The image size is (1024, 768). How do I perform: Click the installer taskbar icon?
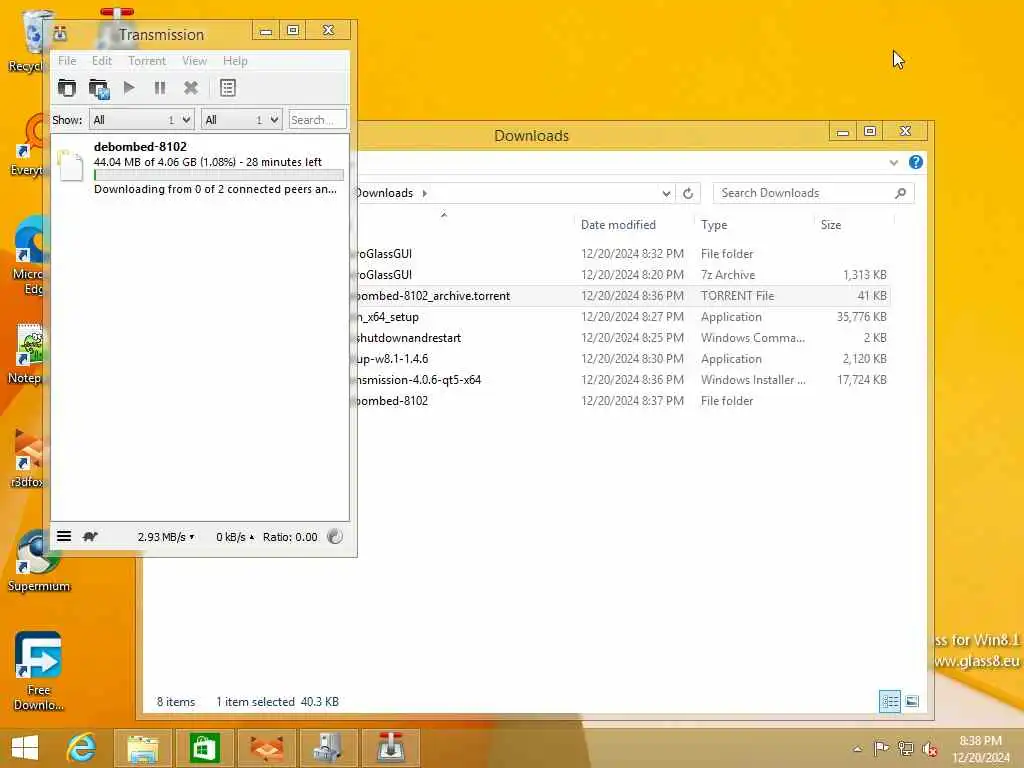click(328, 748)
